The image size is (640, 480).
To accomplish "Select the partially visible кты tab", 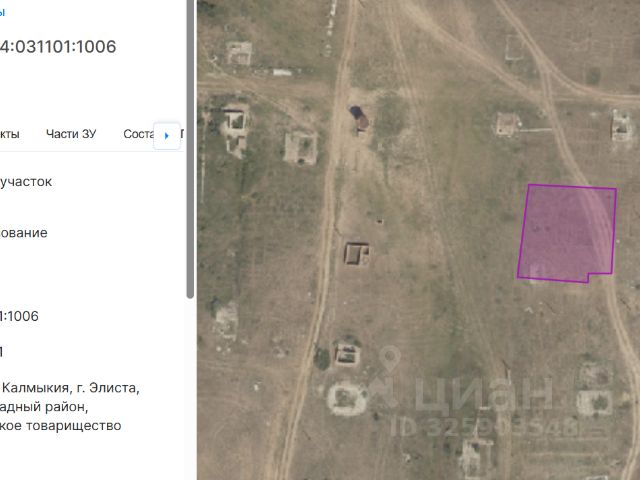I will coord(9,134).
